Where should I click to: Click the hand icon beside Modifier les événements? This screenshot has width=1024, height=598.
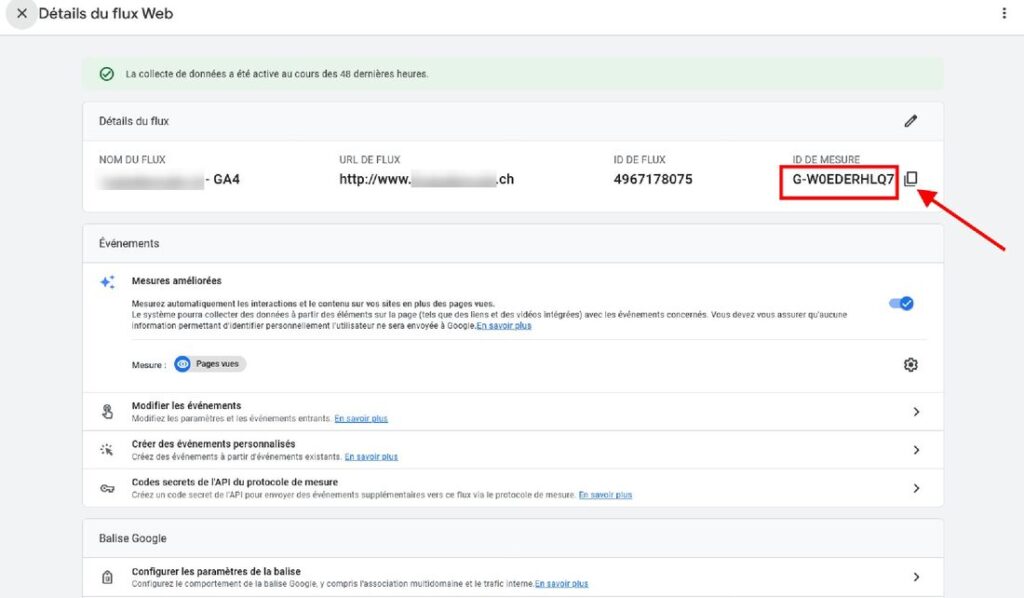pyautogui.click(x=107, y=412)
